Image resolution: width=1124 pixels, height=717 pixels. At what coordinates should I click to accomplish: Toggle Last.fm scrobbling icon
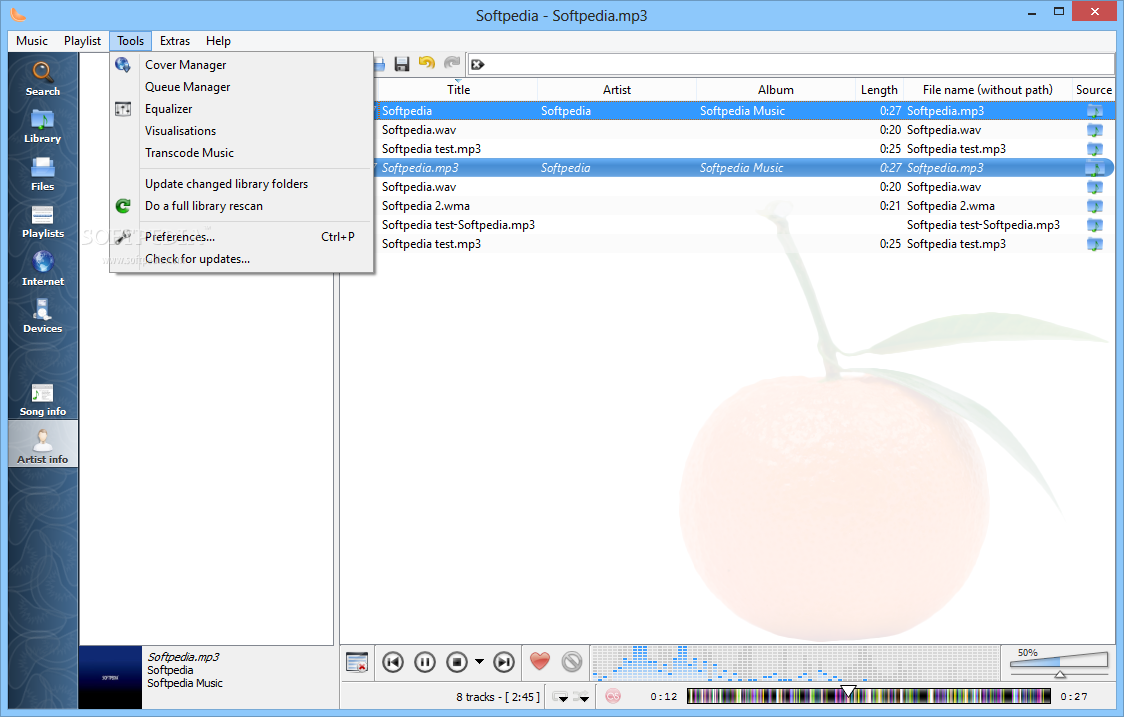point(613,696)
